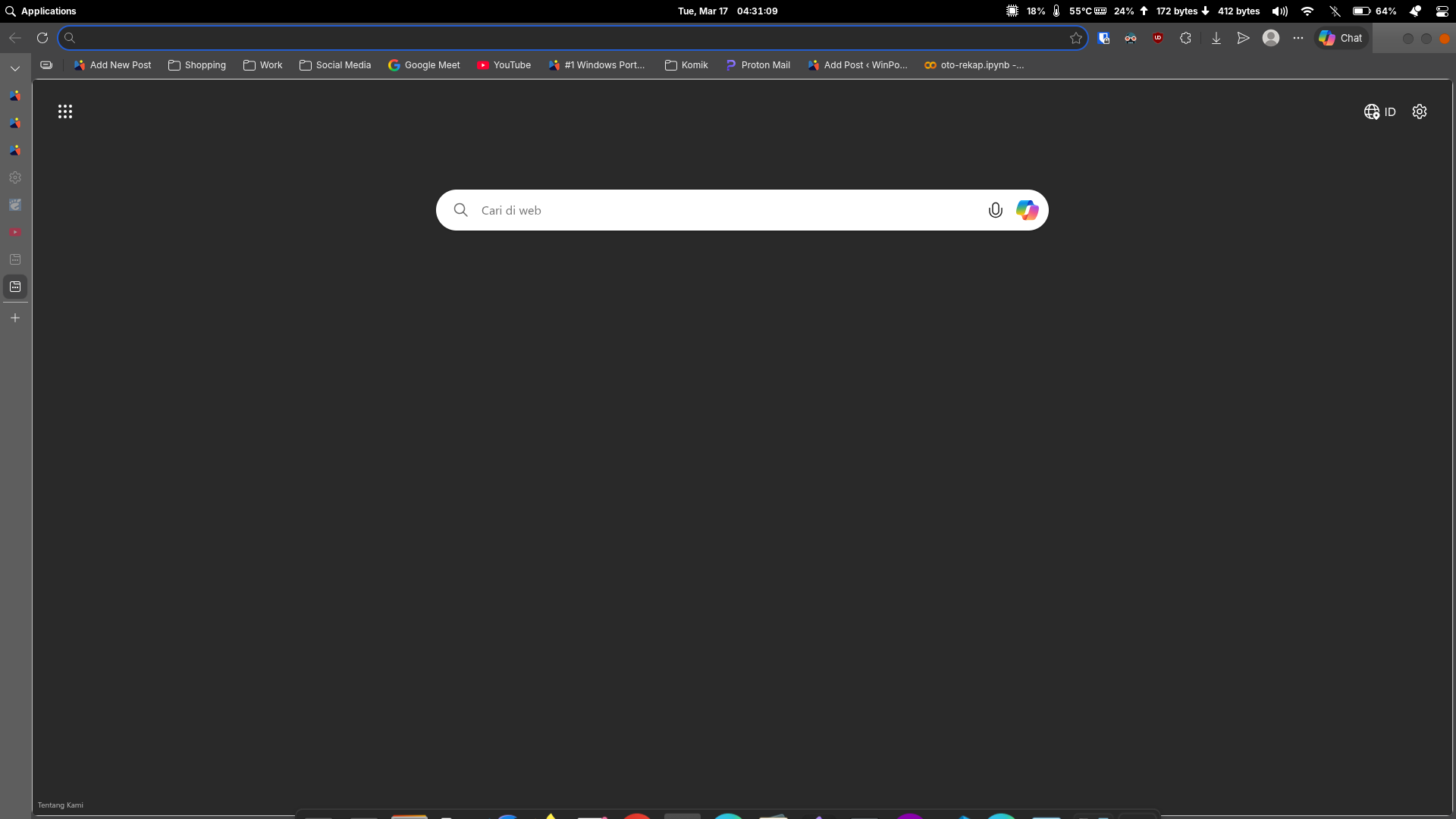
Task: Open a new tab with the plus button
Action: 15,318
